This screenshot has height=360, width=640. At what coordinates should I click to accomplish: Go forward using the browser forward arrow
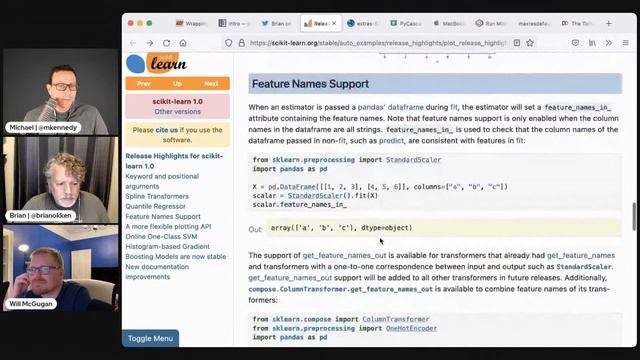(150, 43)
